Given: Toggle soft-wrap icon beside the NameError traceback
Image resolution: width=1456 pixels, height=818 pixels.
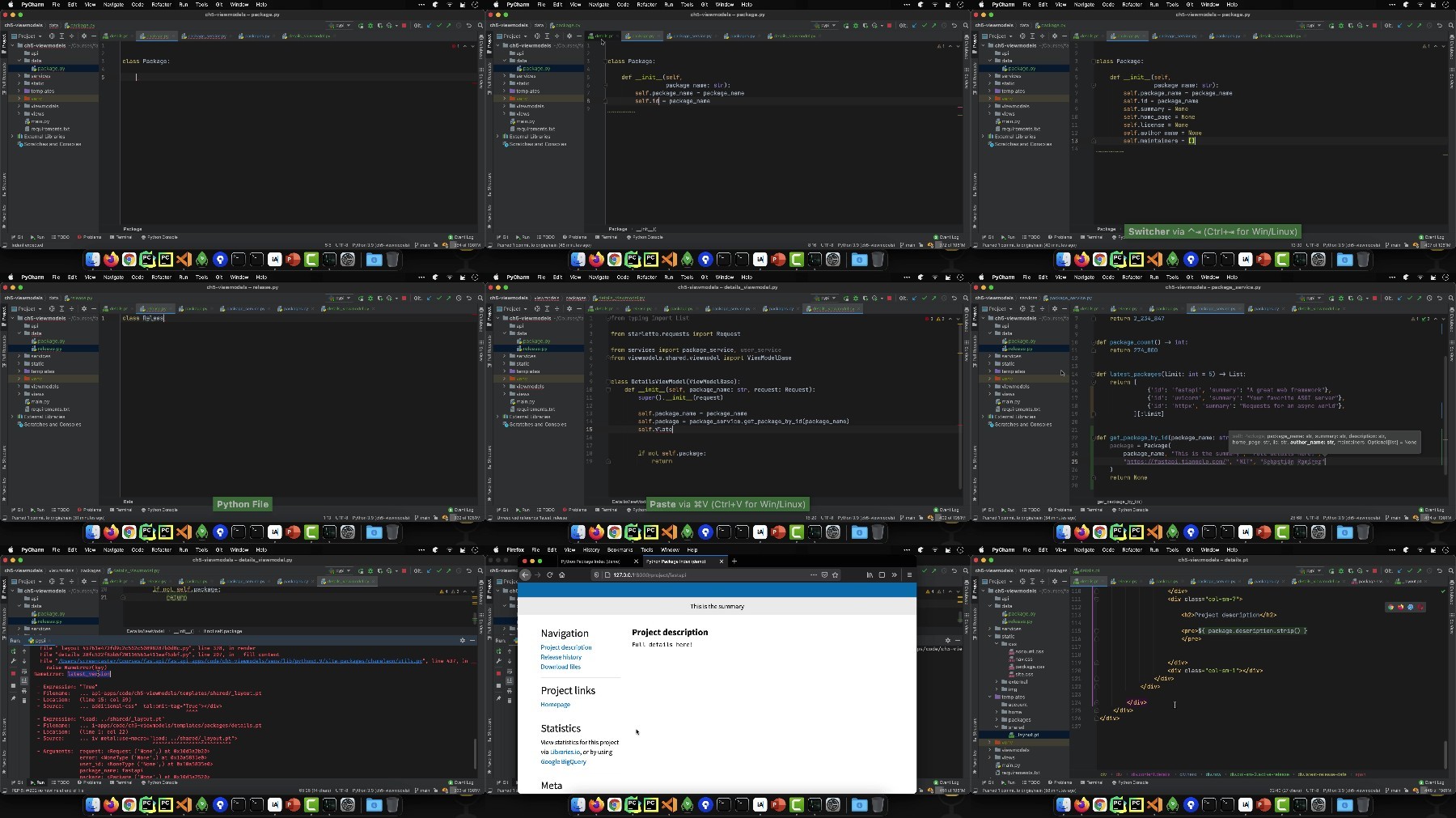Looking at the screenshot, I should coord(23,672).
